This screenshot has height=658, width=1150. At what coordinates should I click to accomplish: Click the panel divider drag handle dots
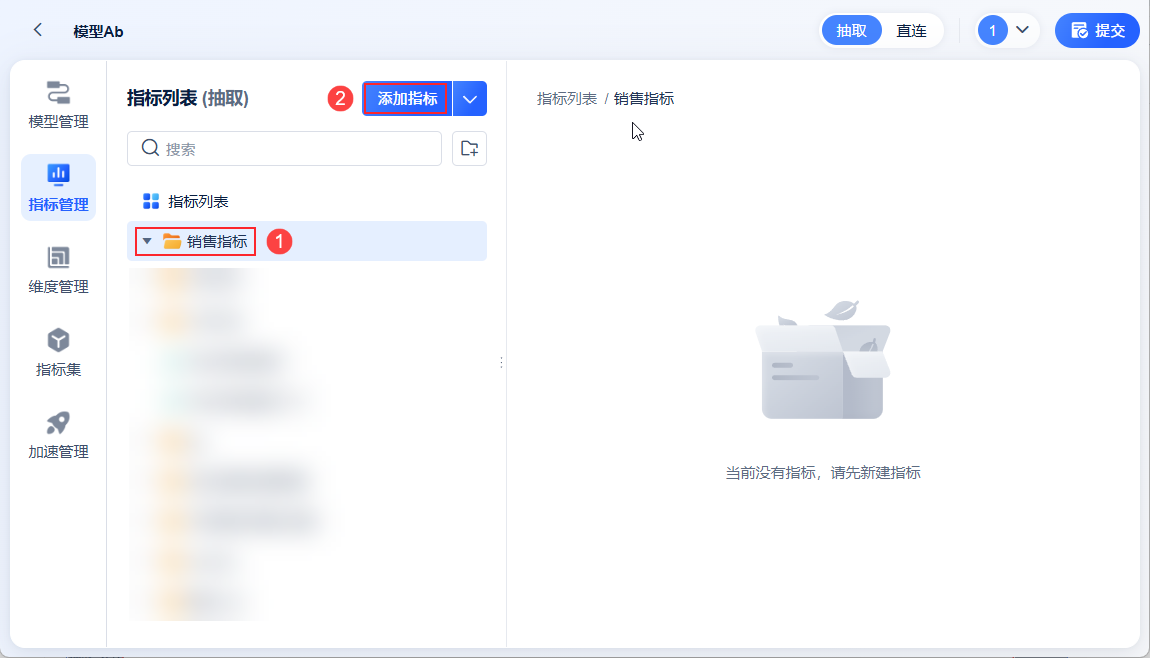(x=501, y=362)
